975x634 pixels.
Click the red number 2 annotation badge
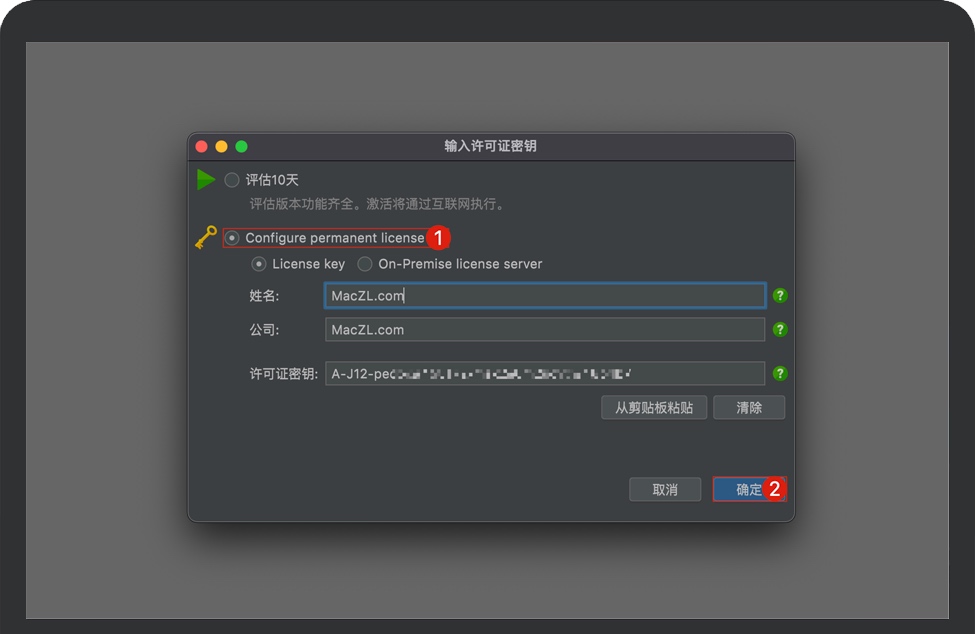[775, 489]
